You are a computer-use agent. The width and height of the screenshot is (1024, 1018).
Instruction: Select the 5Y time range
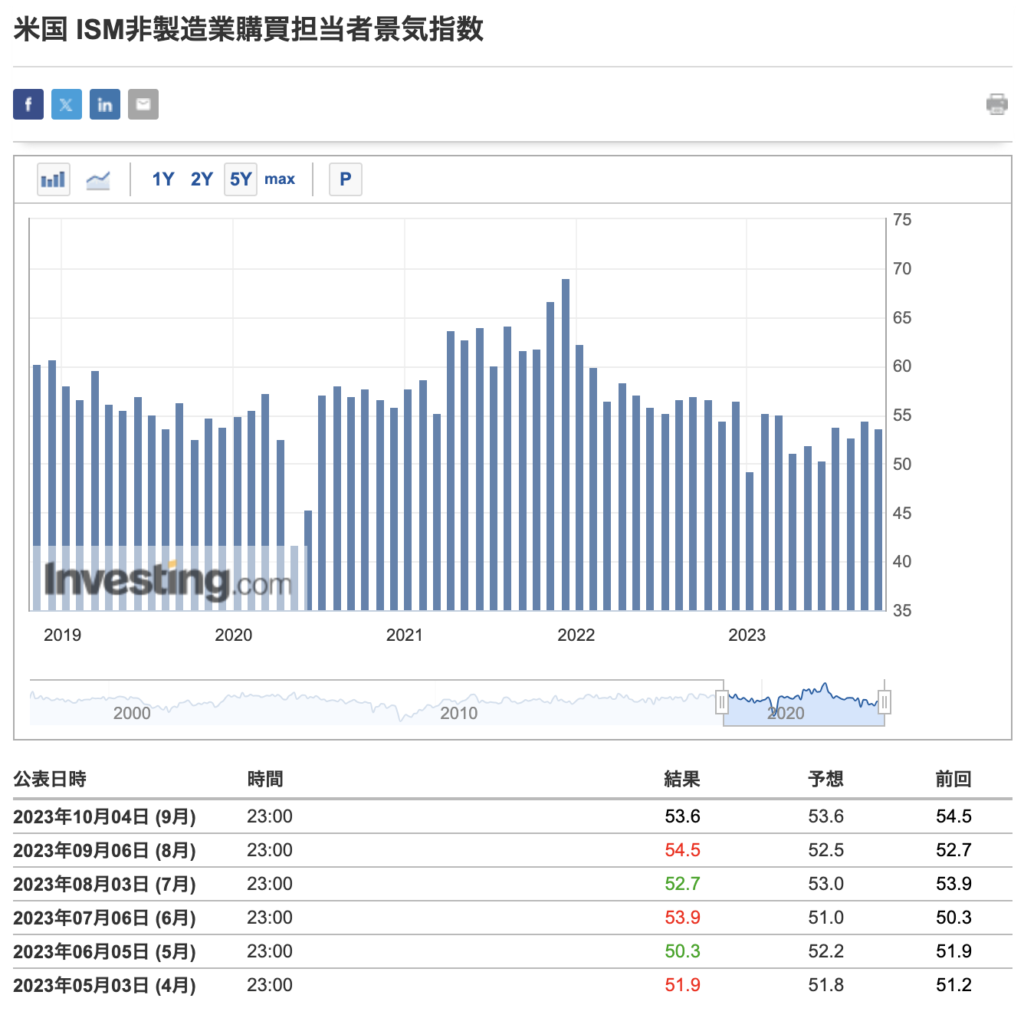coord(240,179)
